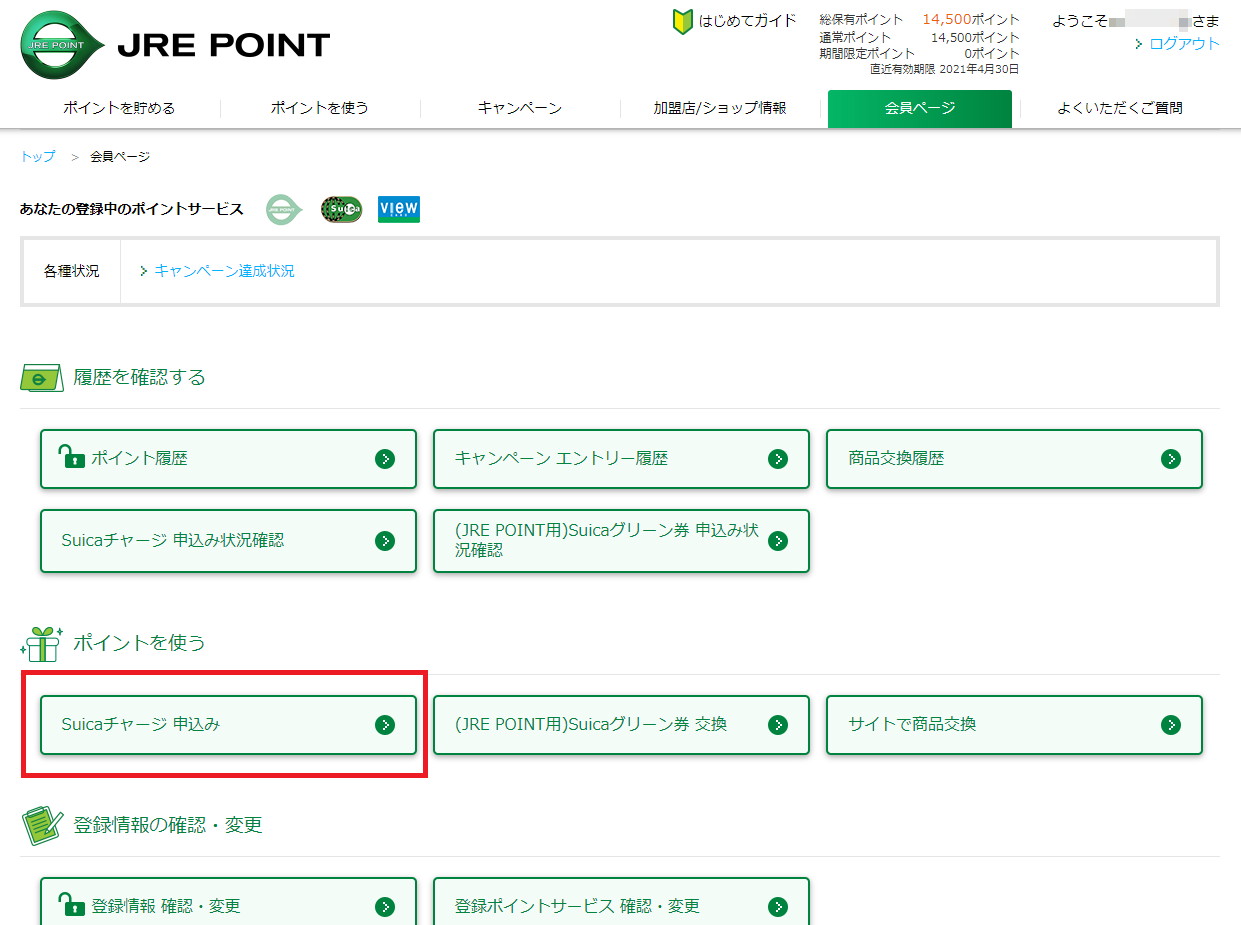This screenshot has width=1241, height=925.
Task: Click the padlock icon on 登録情報 確認・変更
Action: tap(71, 905)
